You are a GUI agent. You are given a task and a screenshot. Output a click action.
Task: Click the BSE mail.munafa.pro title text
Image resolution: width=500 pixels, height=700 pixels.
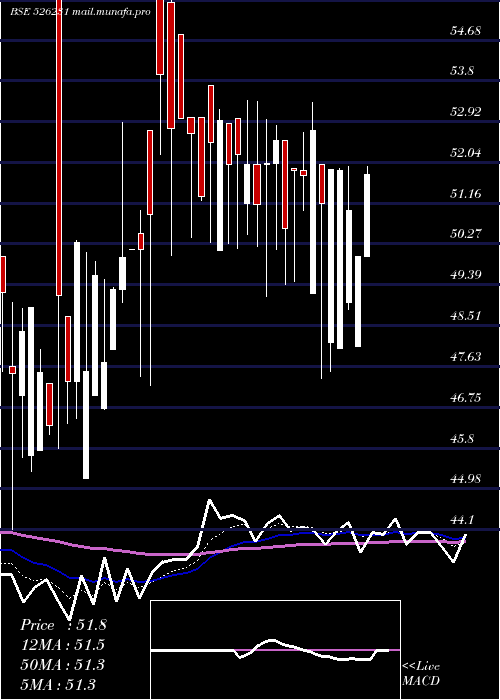click(x=80, y=12)
